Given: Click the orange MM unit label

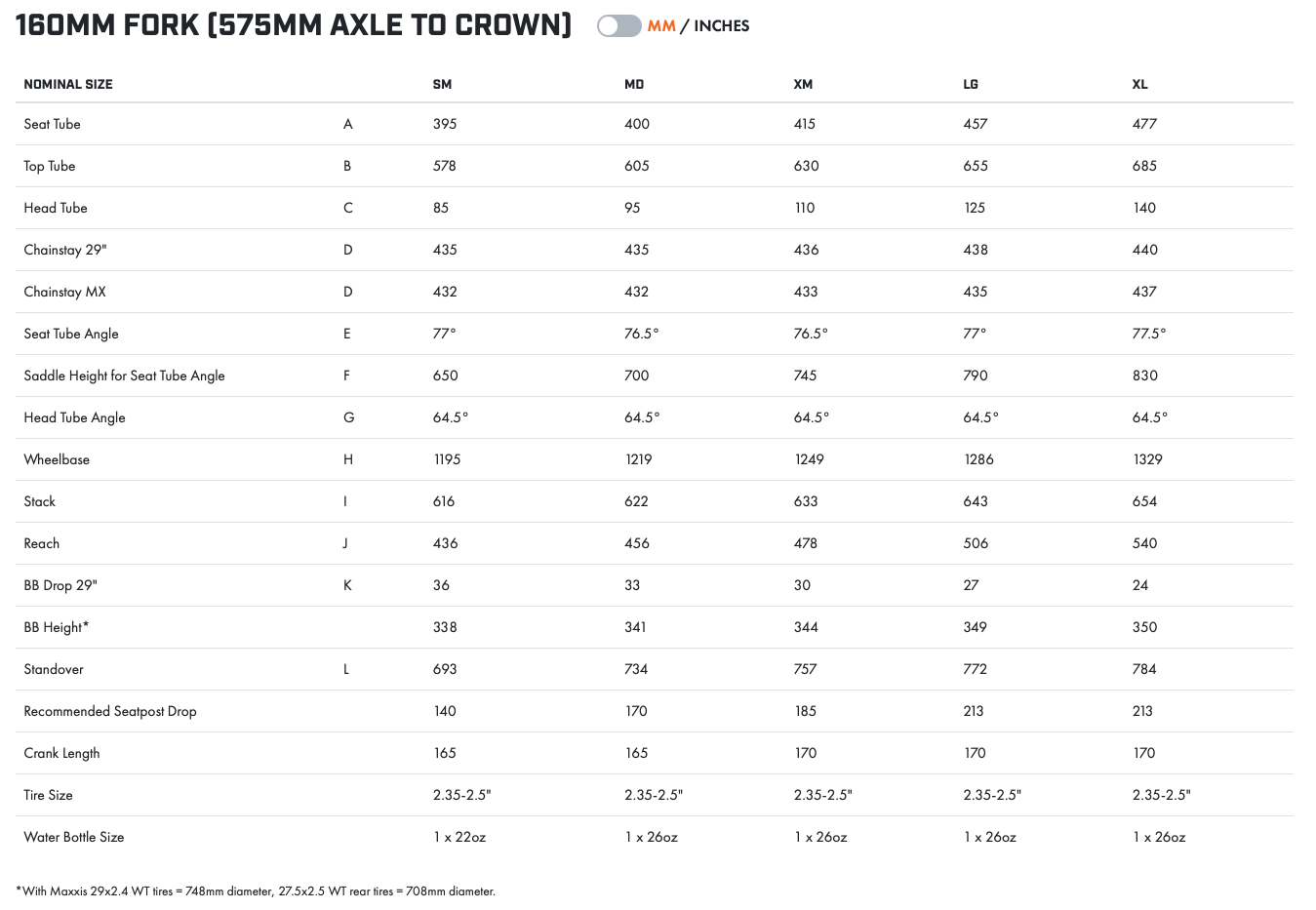Looking at the screenshot, I should point(661,26).
